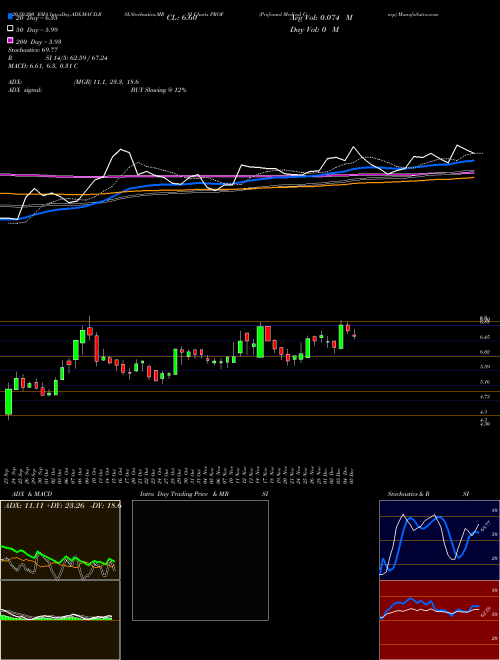Click the '(MGR) 11.1, 23.3, 18.6' ADX values
Viewport: 500px width, 660px height.
click(106, 82)
